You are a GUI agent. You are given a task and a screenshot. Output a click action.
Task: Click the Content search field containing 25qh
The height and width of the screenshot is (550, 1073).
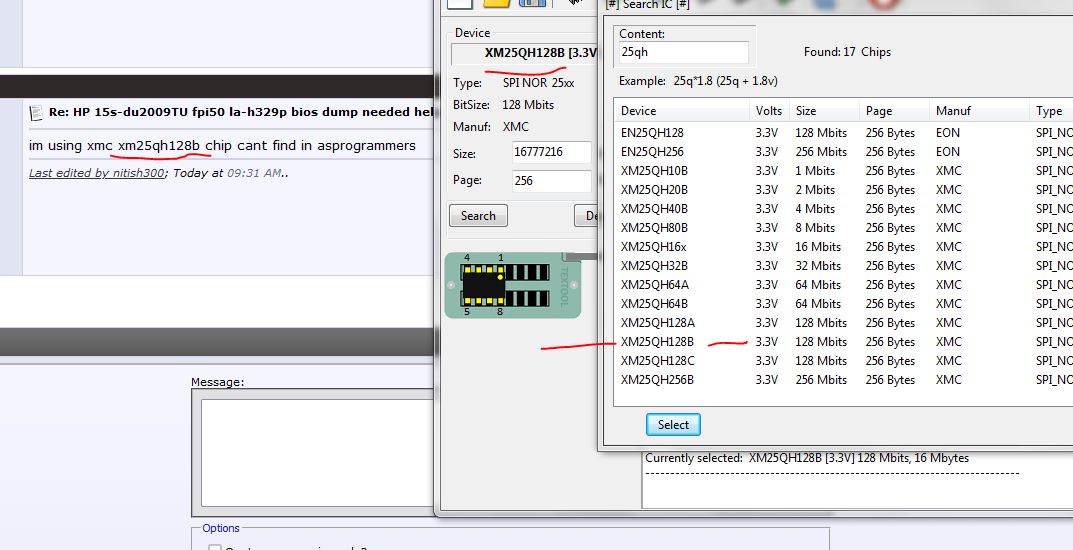(x=683, y=52)
